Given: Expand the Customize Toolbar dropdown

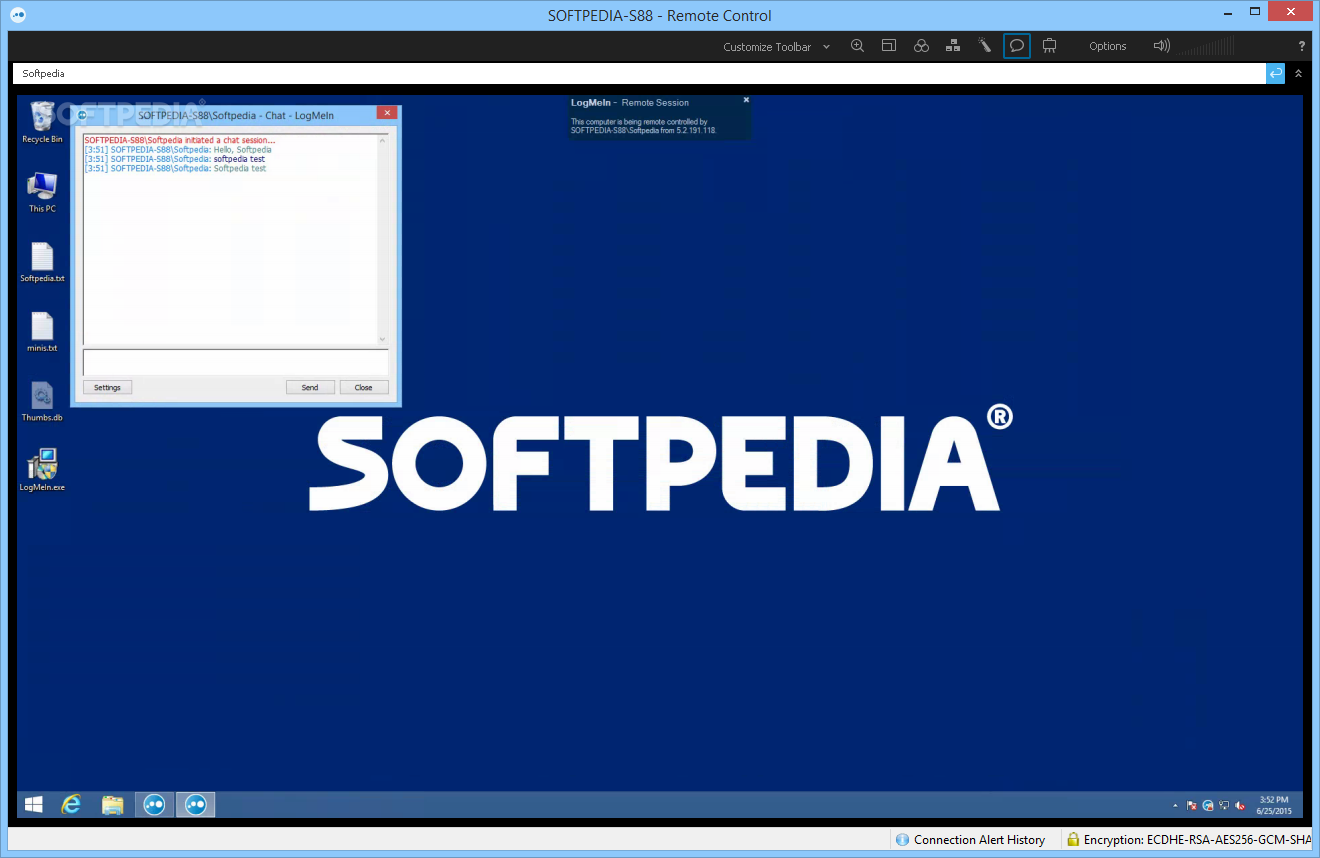Looking at the screenshot, I should (777, 47).
